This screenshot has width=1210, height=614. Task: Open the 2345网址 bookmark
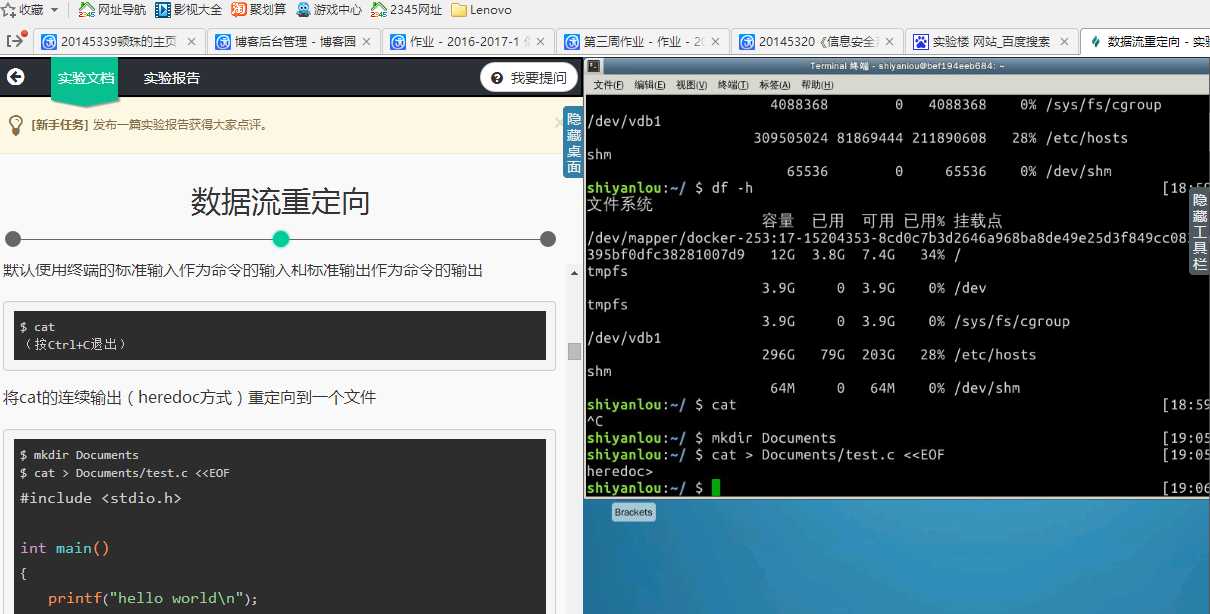click(406, 10)
